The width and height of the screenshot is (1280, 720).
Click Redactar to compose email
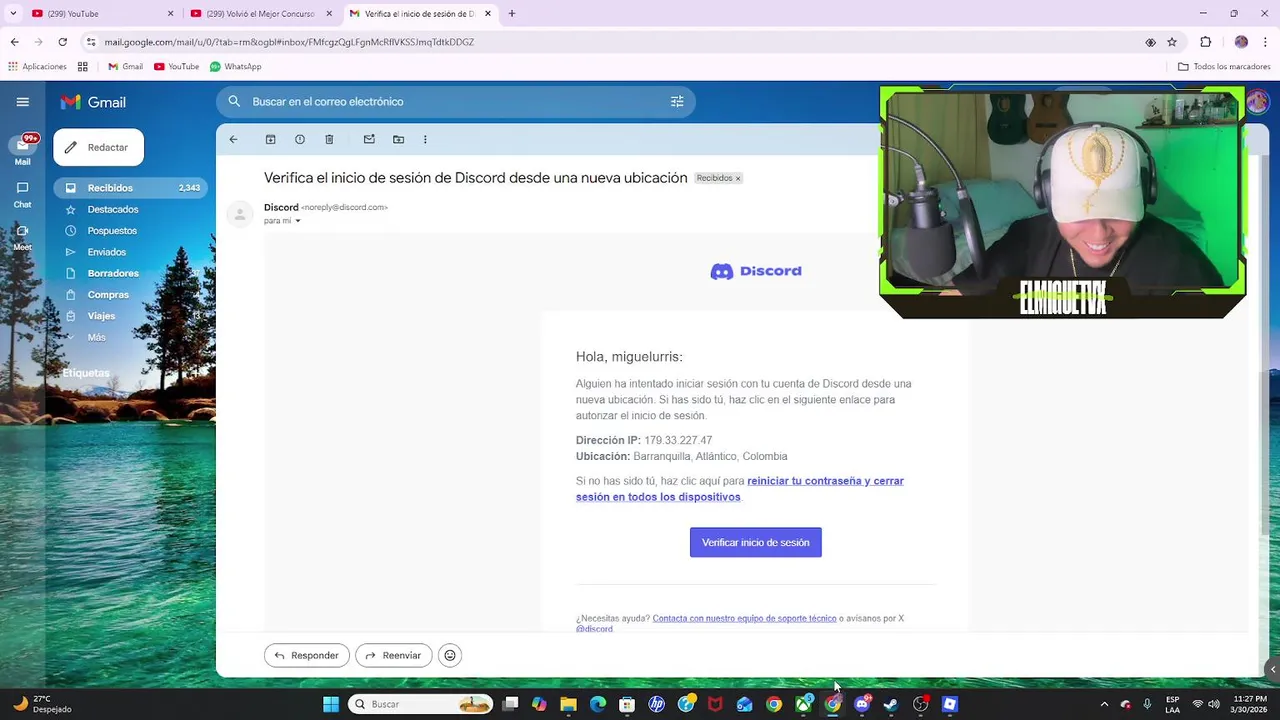98,147
